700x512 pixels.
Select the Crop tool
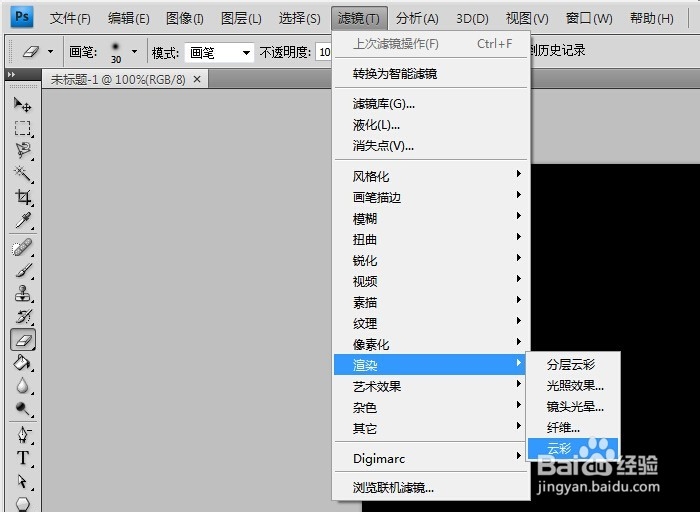[x=22, y=196]
